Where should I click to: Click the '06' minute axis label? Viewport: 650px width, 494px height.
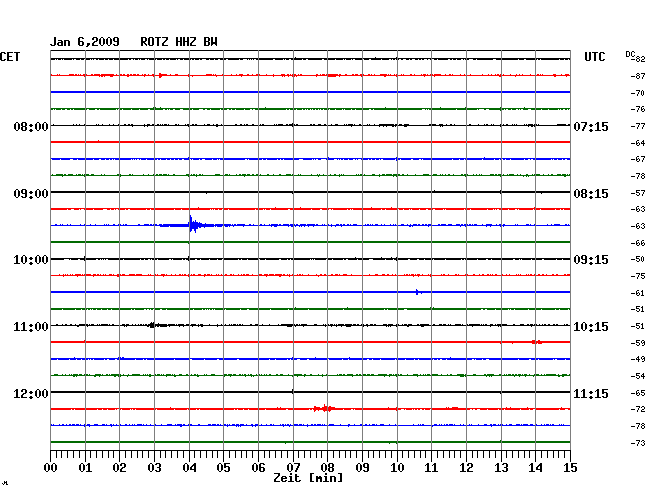point(258,468)
